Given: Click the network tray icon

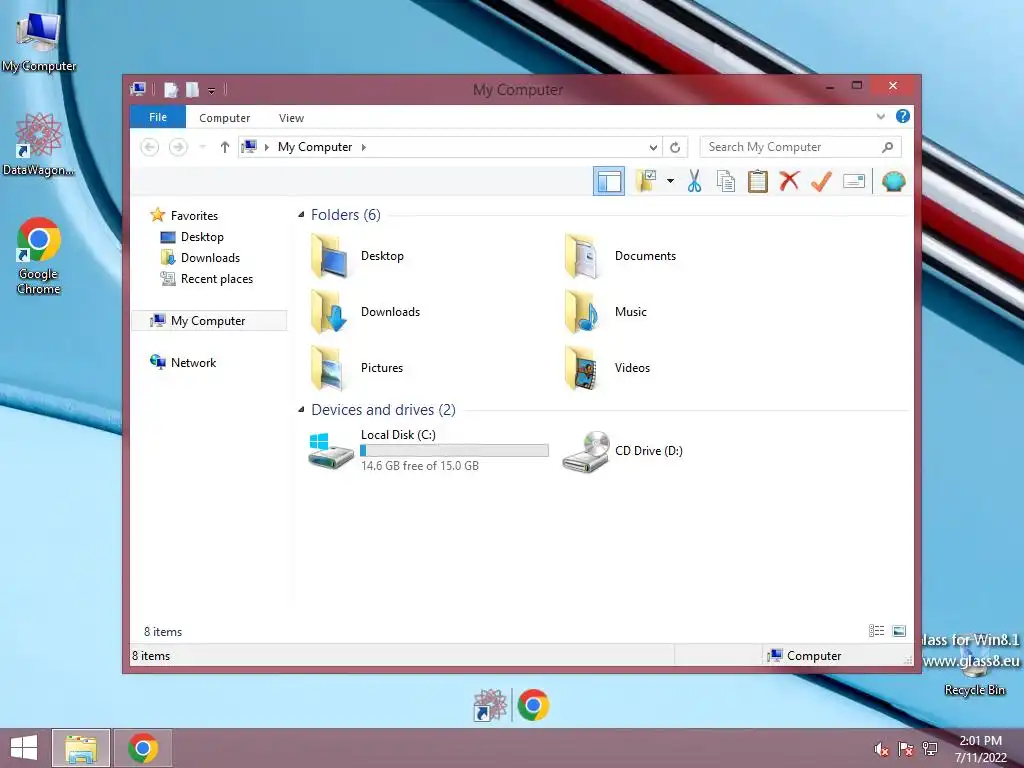Looking at the screenshot, I should pyautogui.click(x=930, y=749).
